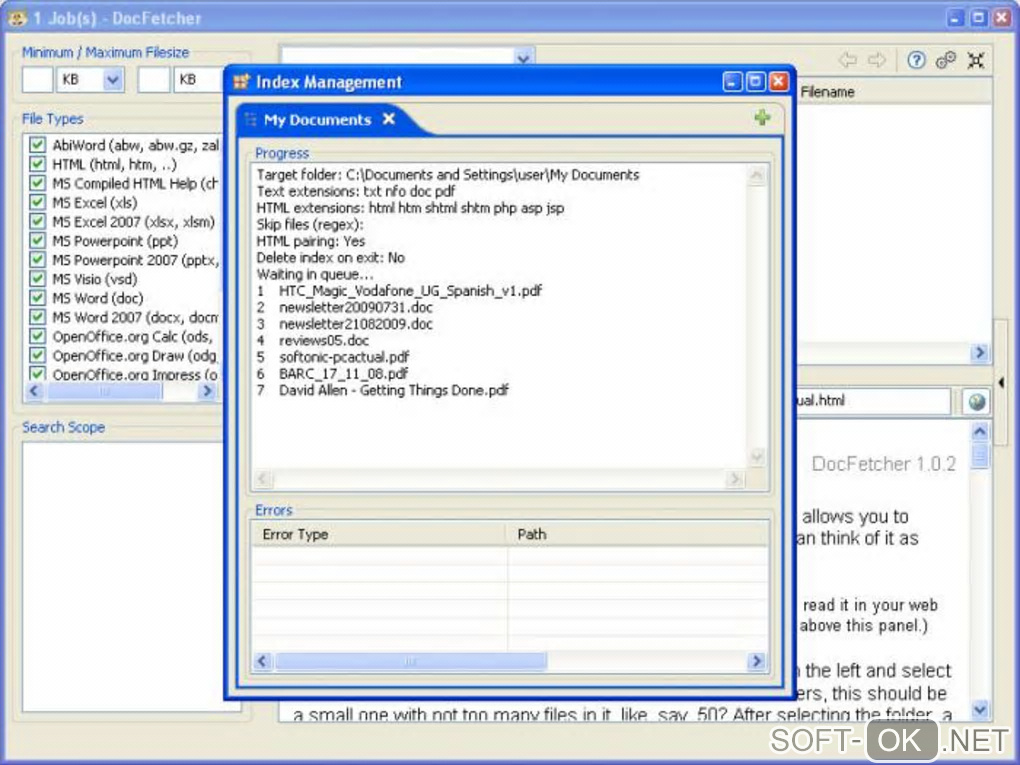
Task: Toggle MS Excel 2007 checkbox
Action: pos(37,221)
